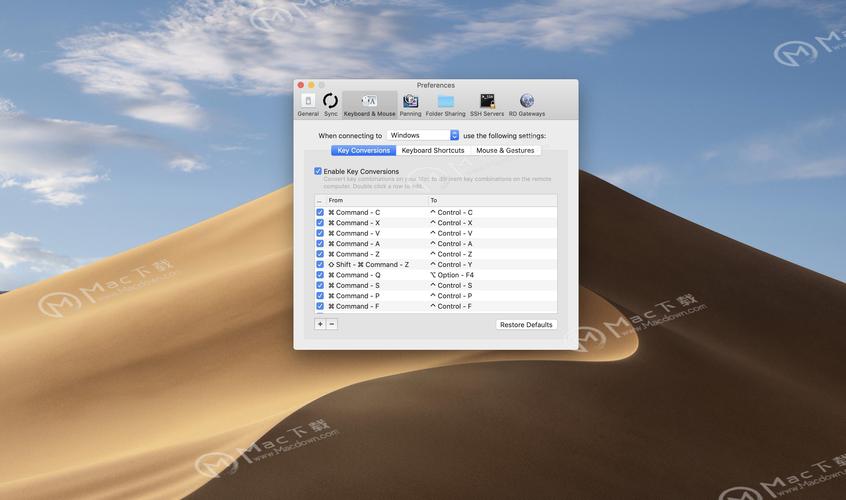Open the Sync preferences pane
Screen dimensions: 846x500
click(x=330, y=104)
